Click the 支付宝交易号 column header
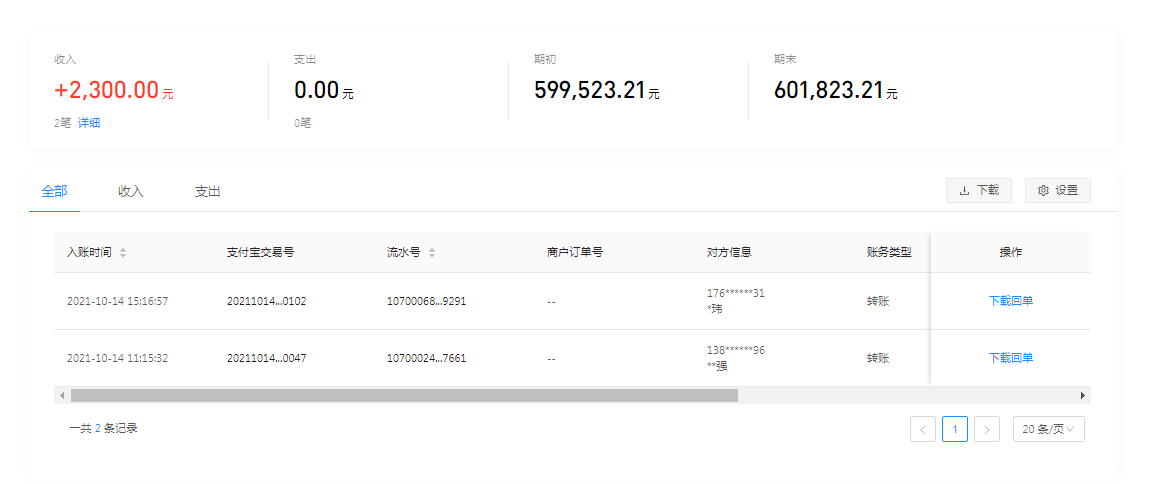The height and width of the screenshot is (484, 1149). tap(260, 253)
